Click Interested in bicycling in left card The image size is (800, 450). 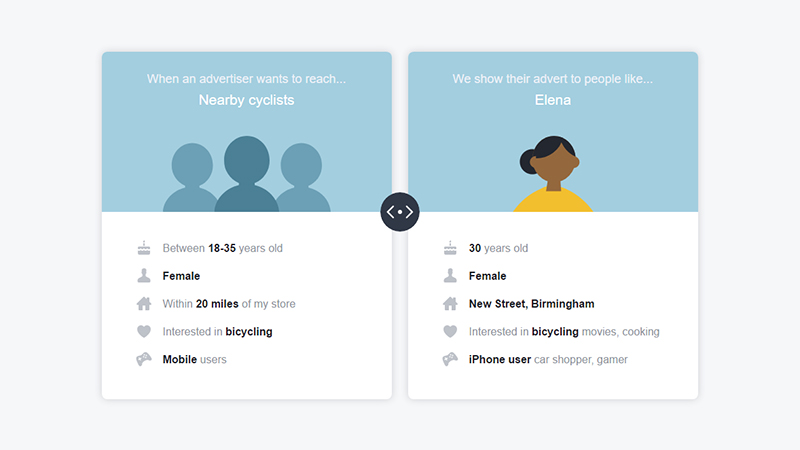(217, 332)
